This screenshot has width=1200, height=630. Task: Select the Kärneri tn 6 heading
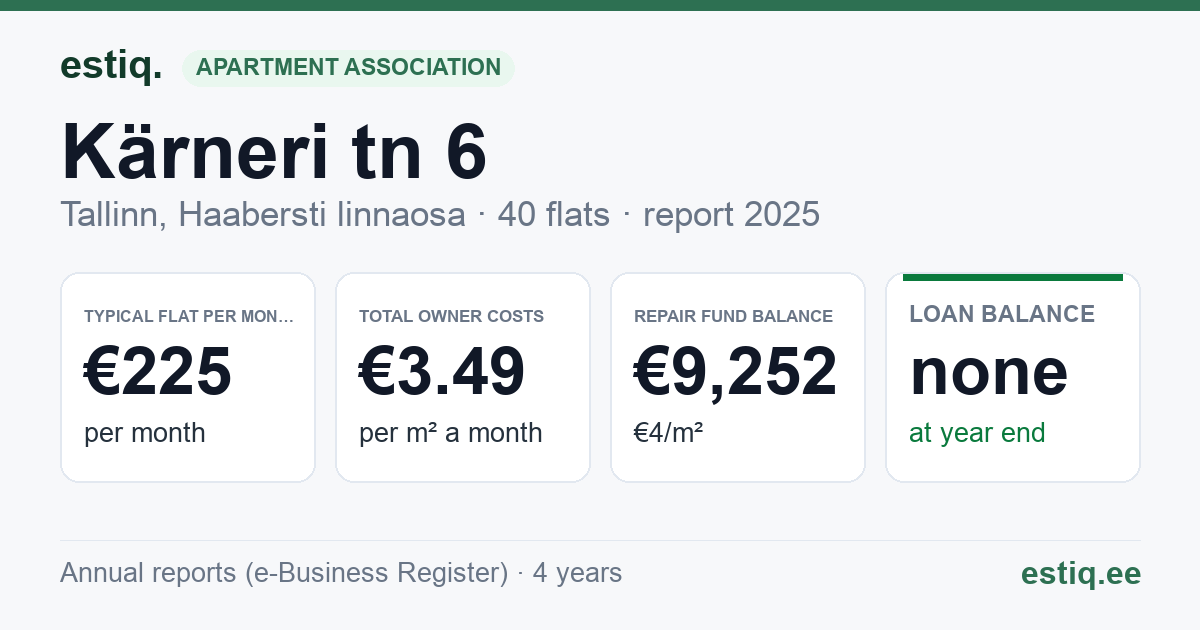[274, 151]
